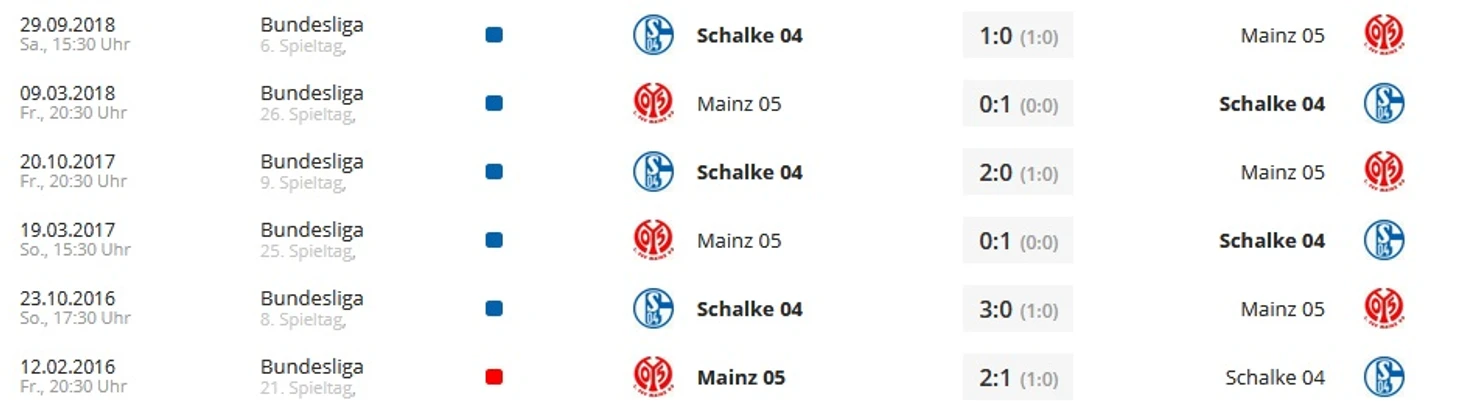
Task: Click Mainz 05 away crest in 29.09.2018 match
Action: pyautogui.click(x=1384, y=35)
